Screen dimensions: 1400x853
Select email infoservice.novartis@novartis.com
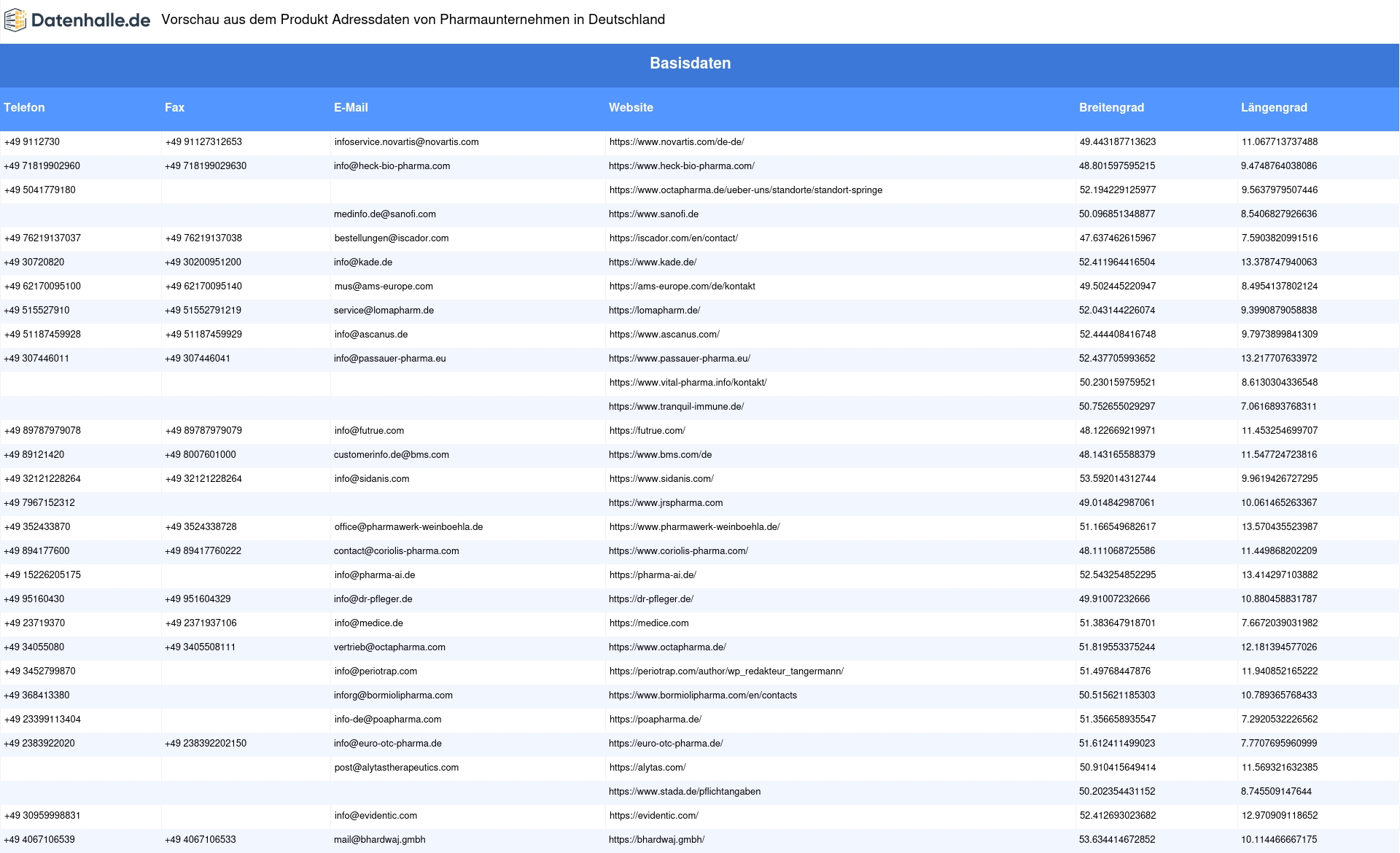coord(407,142)
